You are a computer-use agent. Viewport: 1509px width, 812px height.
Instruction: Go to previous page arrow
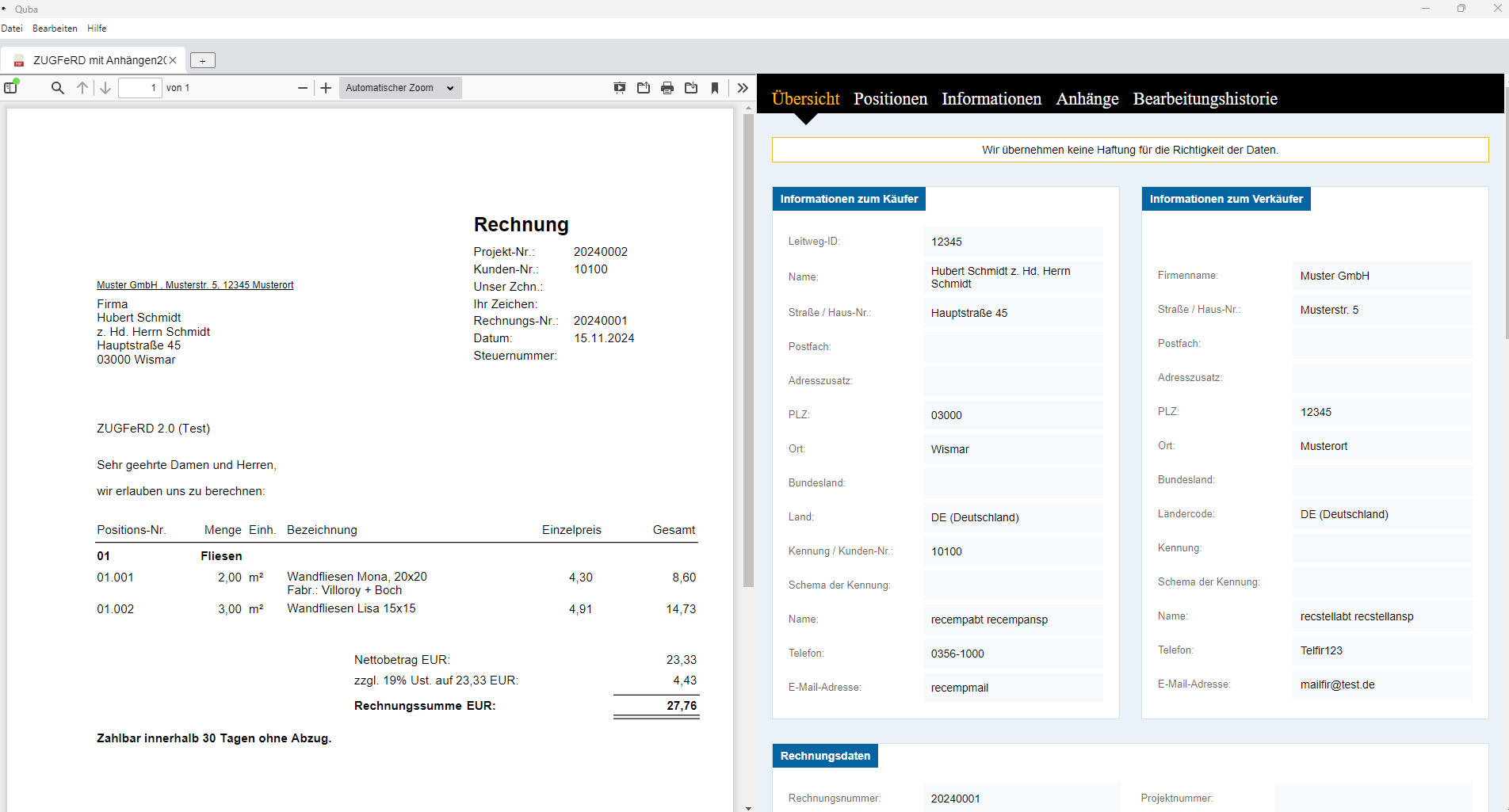point(82,88)
